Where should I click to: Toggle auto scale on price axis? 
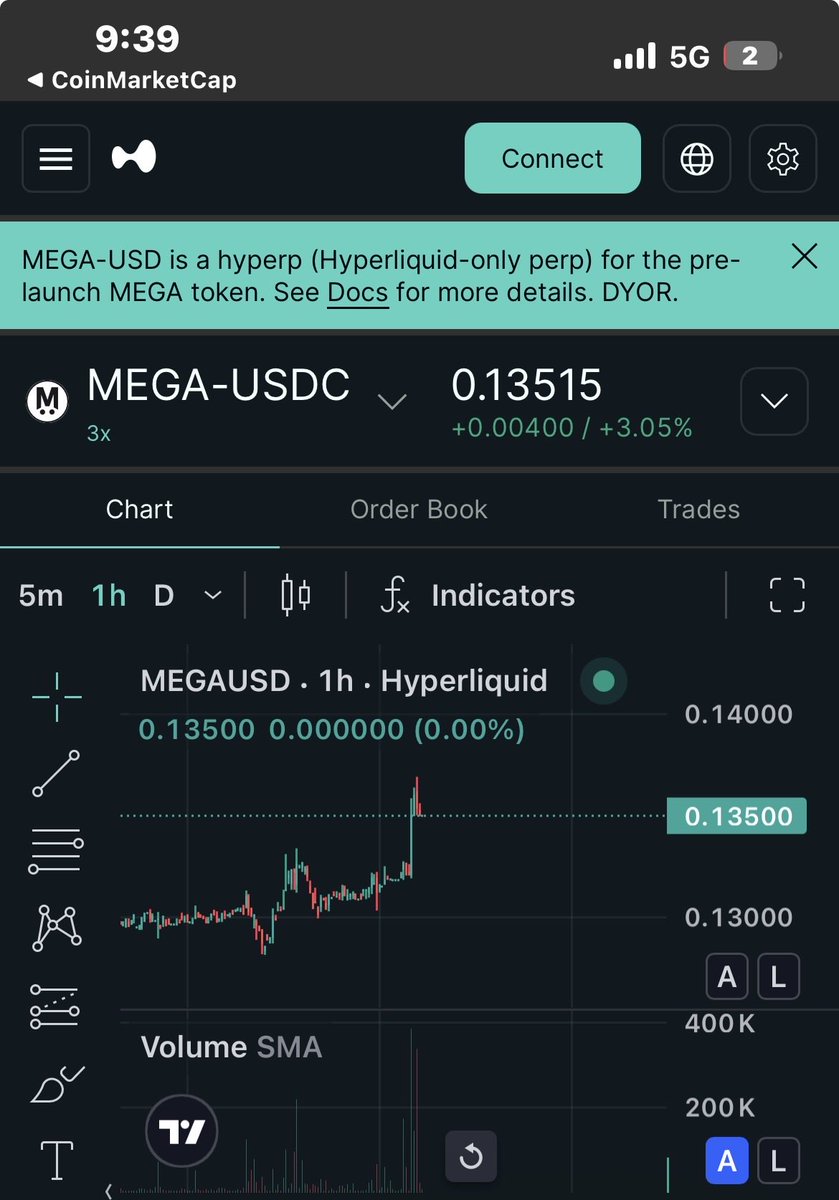[x=727, y=976]
